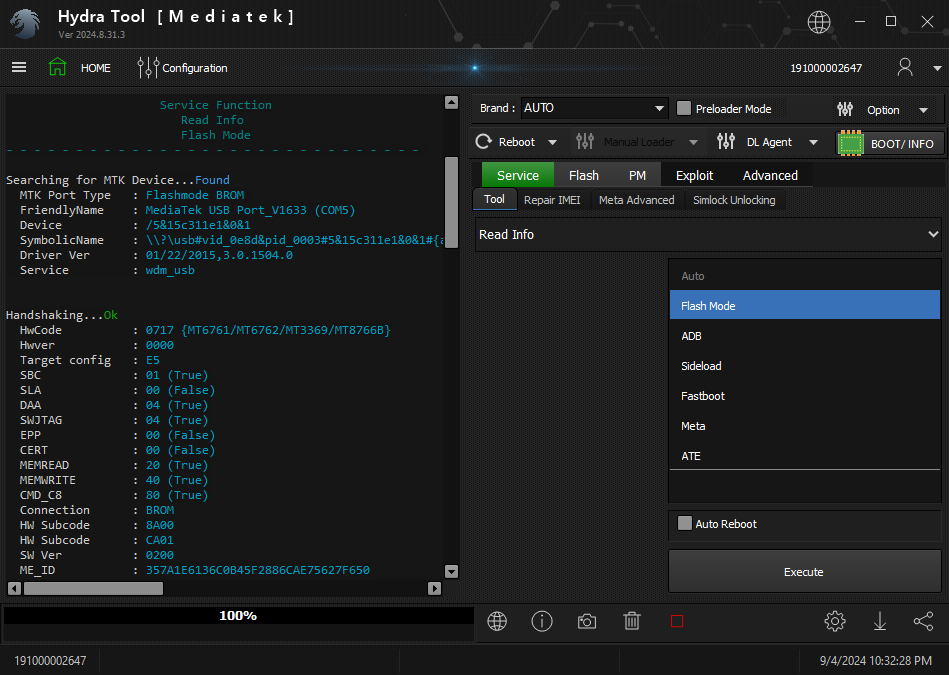Click account number 191000002647 in header
The width and height of the screenshot is (949, 675).
(826, 68)
